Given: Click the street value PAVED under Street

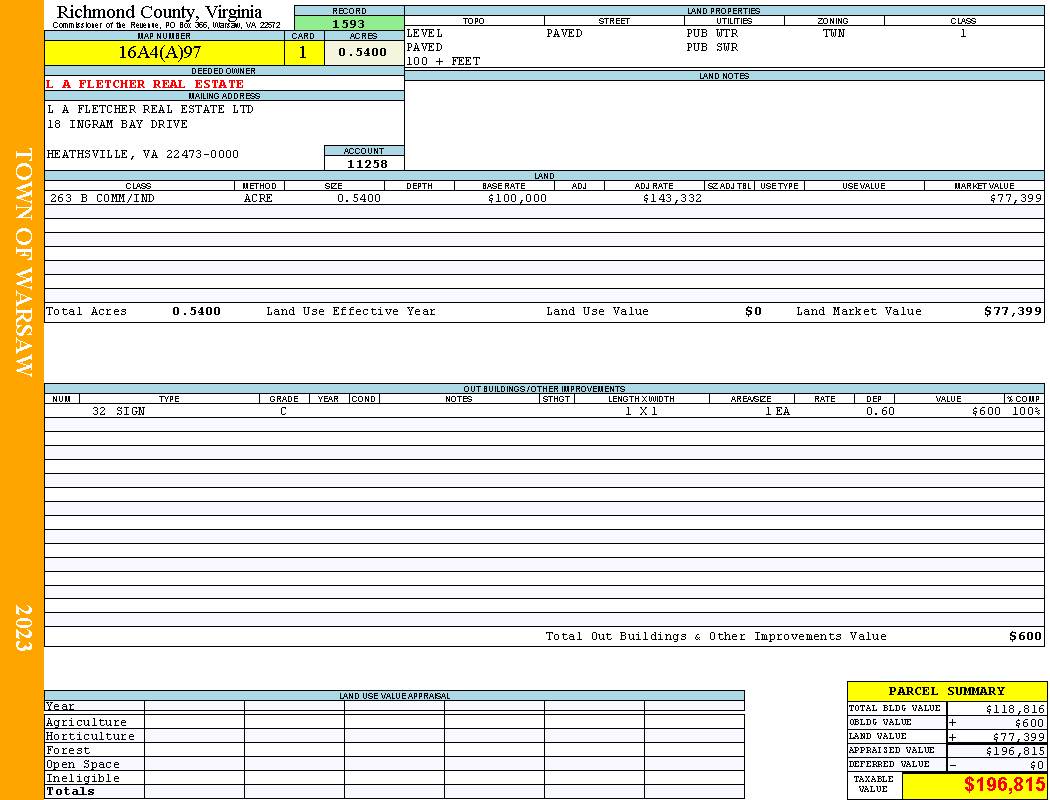Looking at the screenshot, I should [564, 33].
